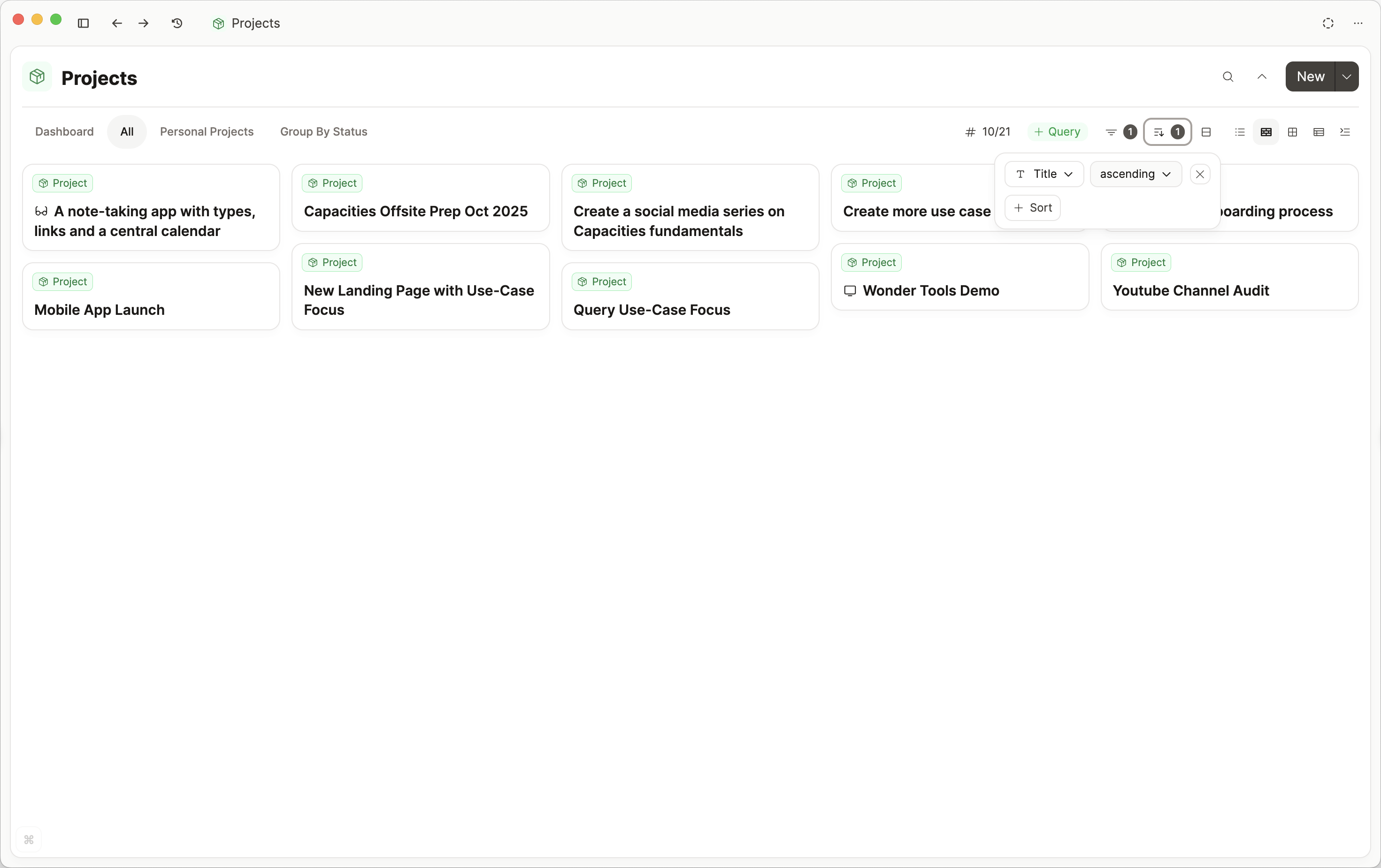
Task: Expand the New button dropdown arrow
Action: click(1347, 77)
